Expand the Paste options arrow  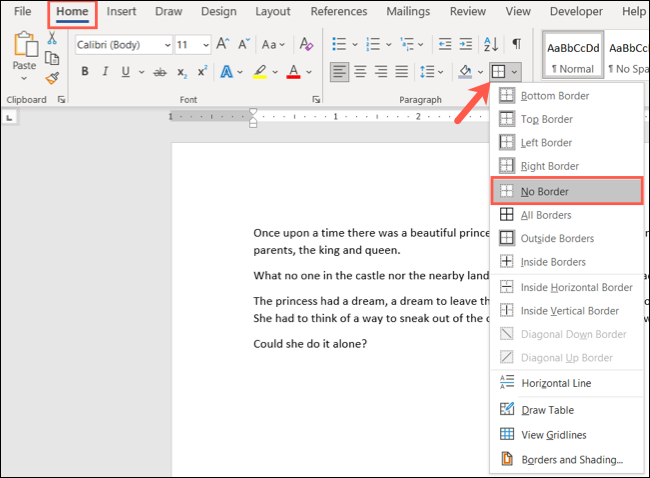24,78
